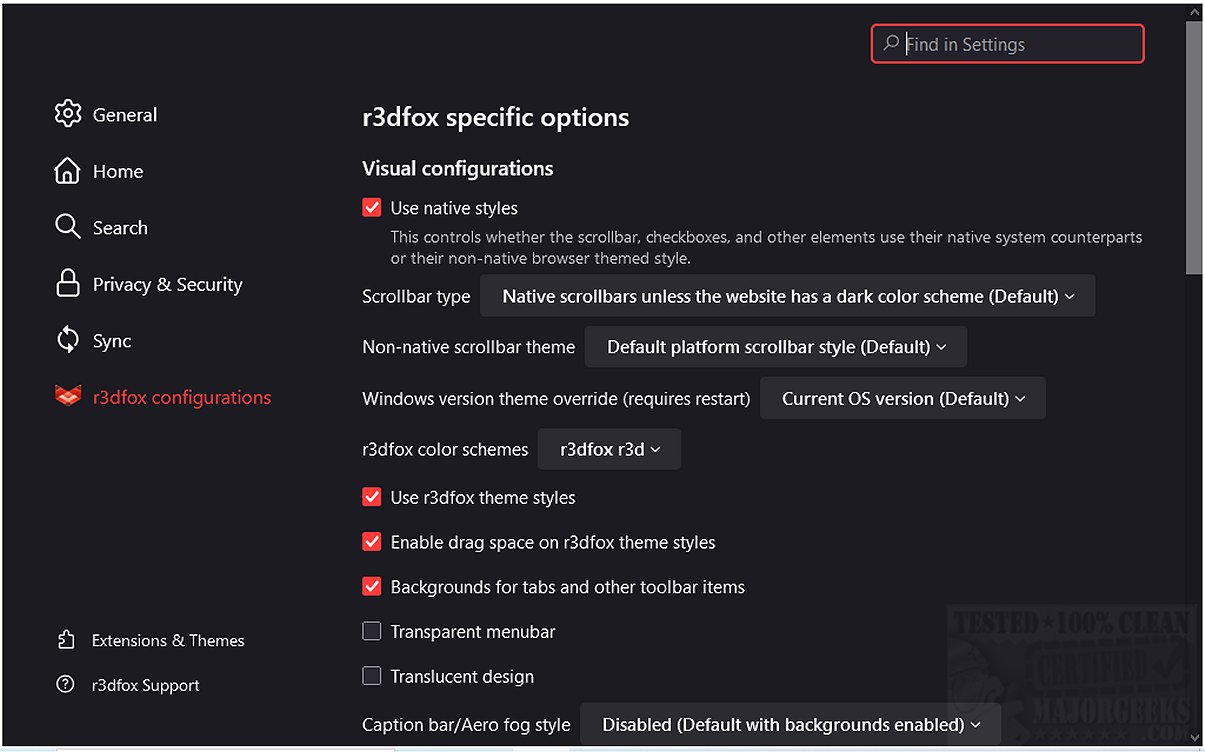Click the Privacy & Security lock icon
The height and width of the screenshot is (752, 1205).
tap(68, 284)
